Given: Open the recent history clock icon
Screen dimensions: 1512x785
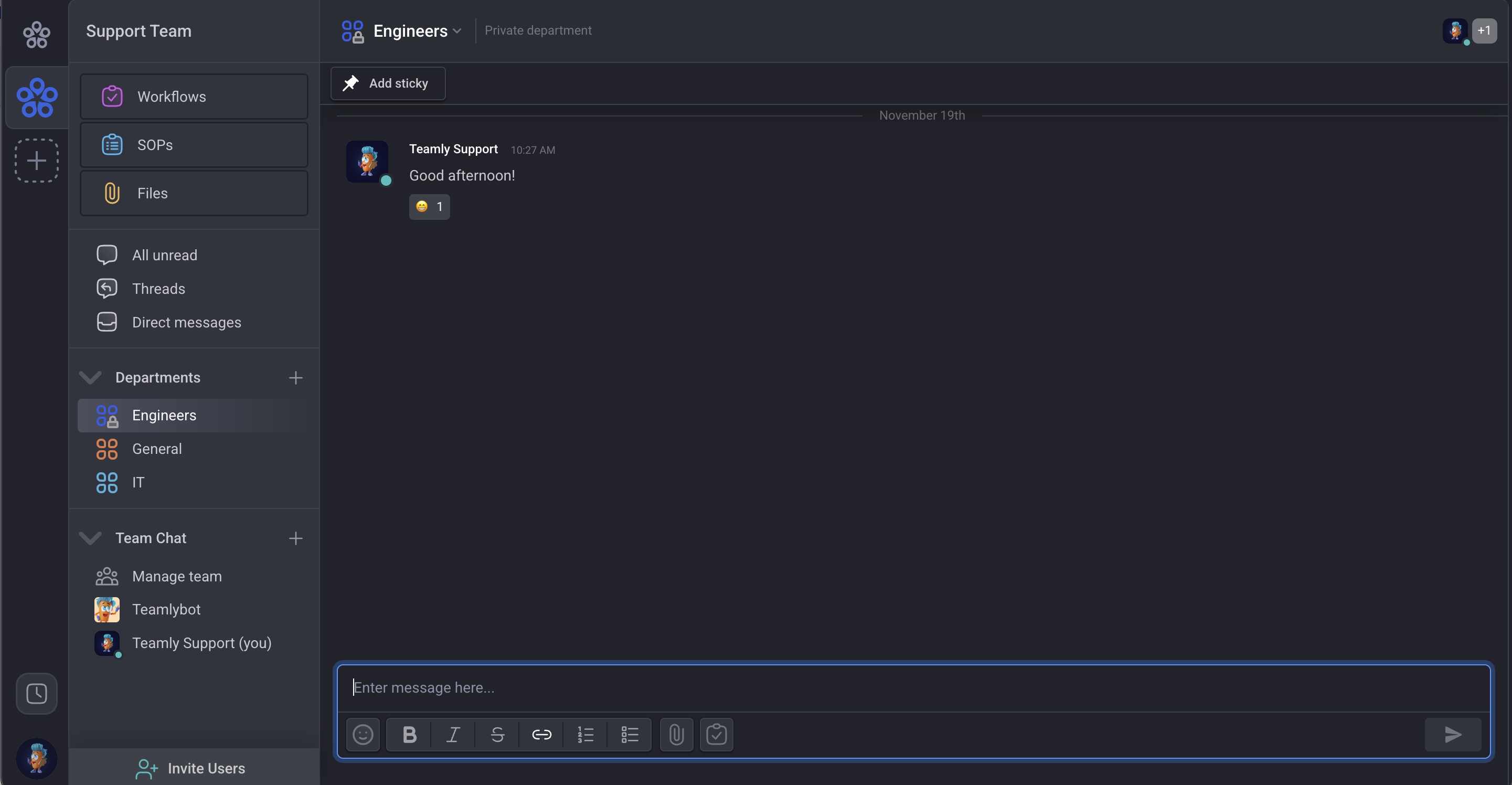Looking at the screenshot, I should pos(36,693).
